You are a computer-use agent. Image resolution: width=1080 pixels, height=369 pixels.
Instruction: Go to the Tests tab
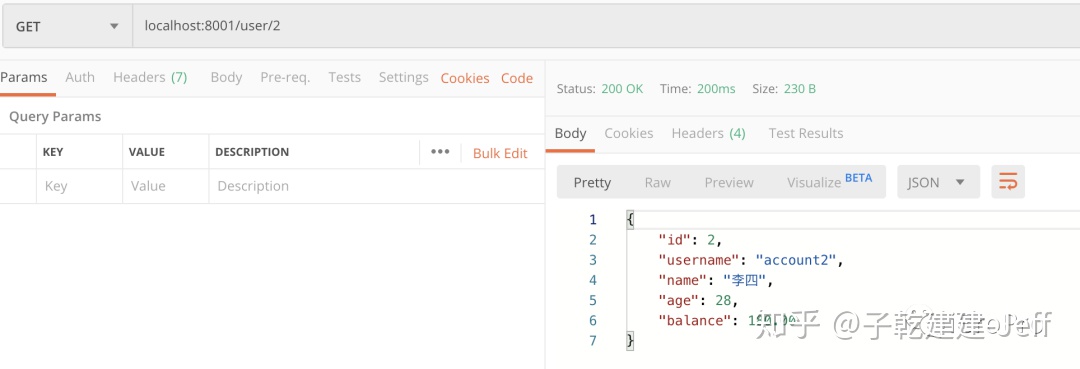(344, 77)
